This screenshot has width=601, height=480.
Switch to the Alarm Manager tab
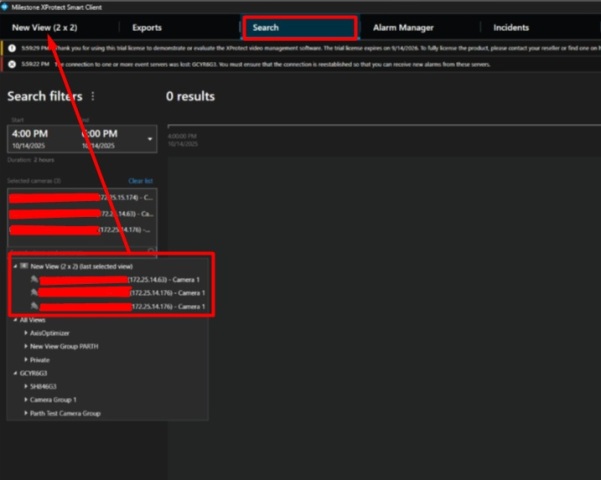pos(402,28)
